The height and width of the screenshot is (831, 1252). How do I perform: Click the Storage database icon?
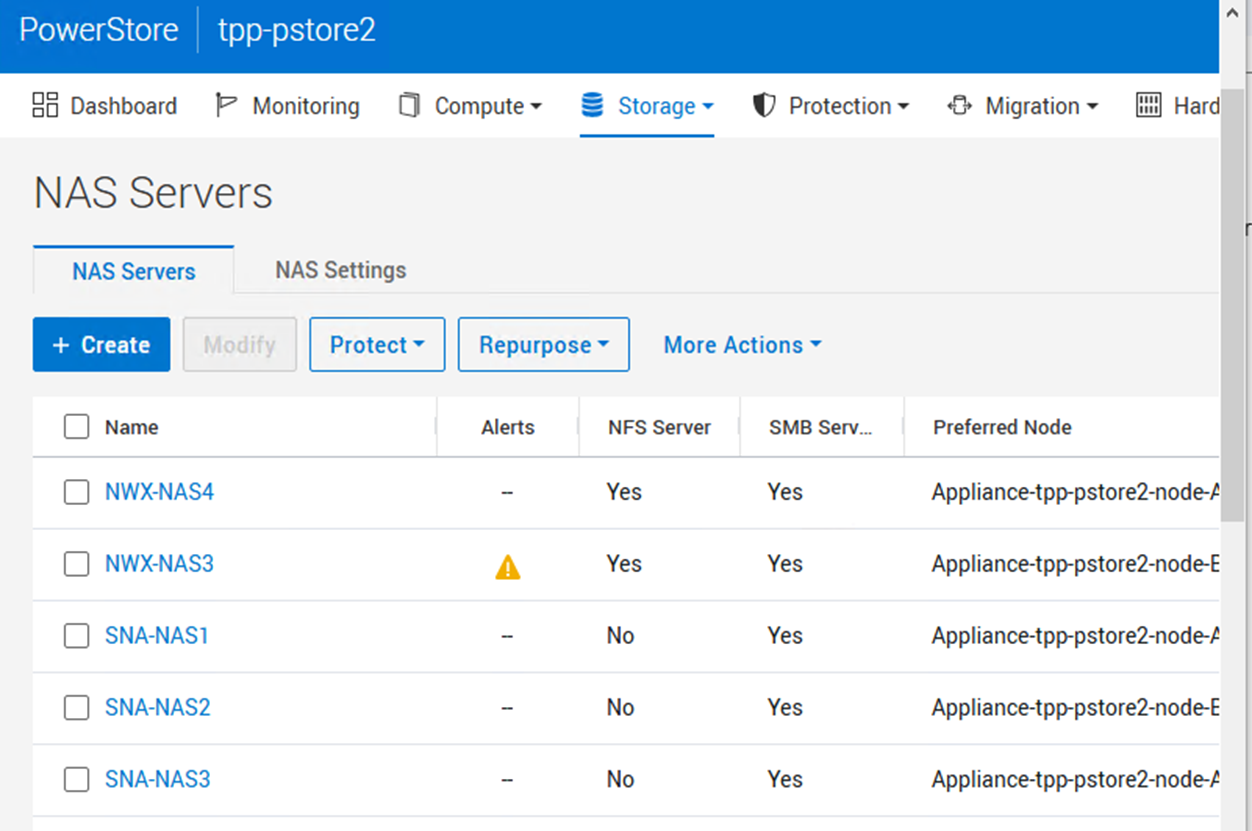coord(592,105)
